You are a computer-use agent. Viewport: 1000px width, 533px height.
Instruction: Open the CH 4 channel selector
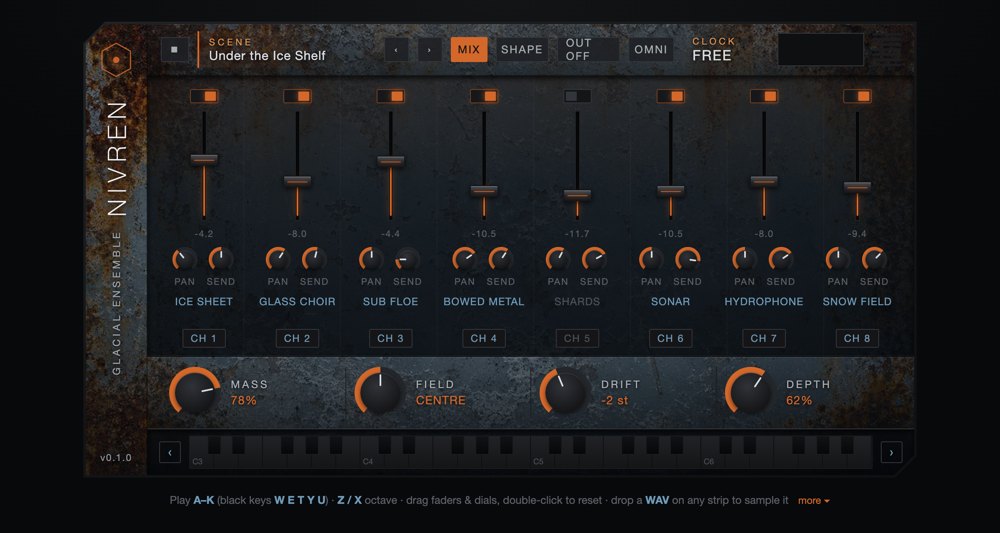point(484,339)
